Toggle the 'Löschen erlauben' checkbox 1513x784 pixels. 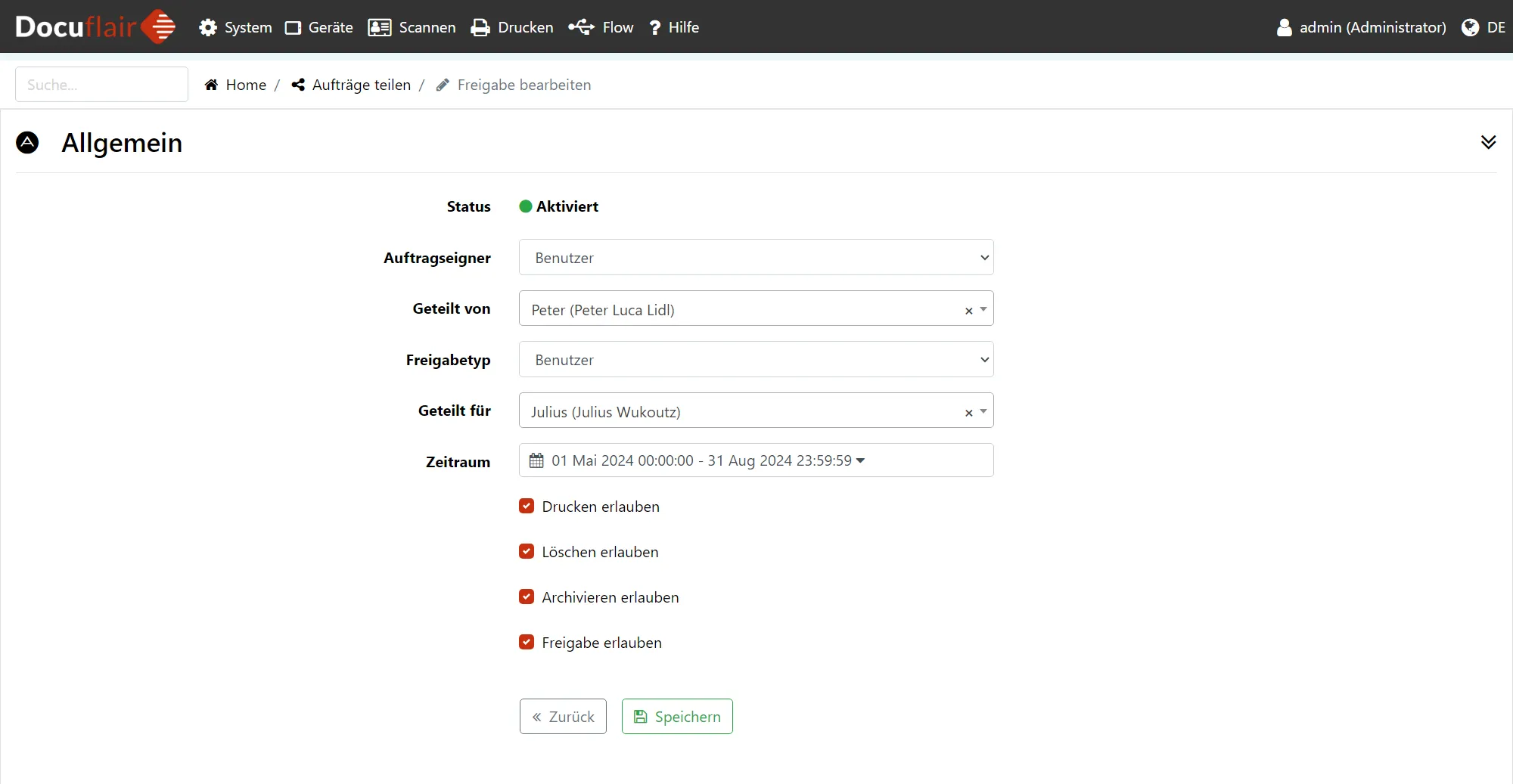pyautogui.click(x=527, y=551)
